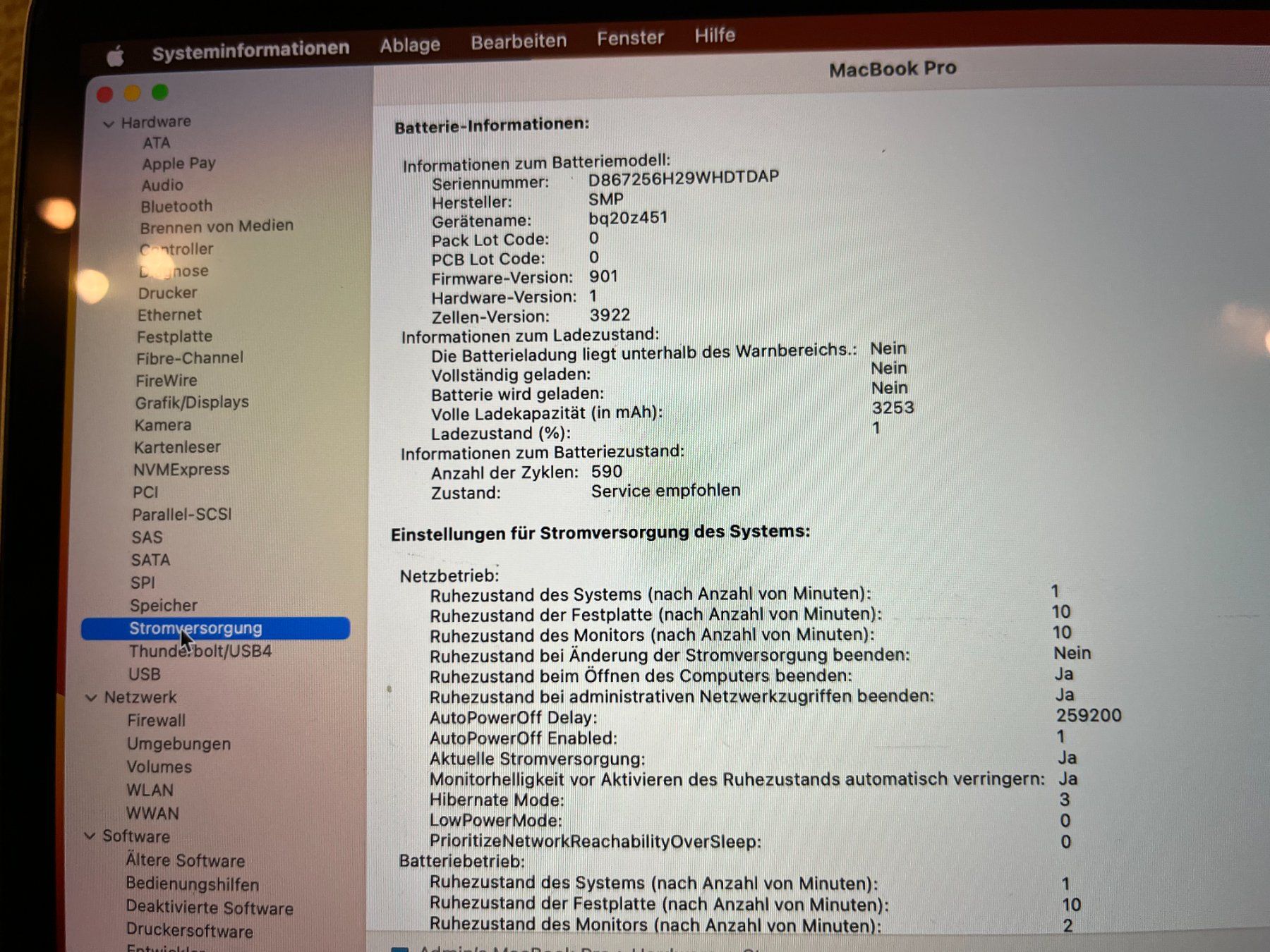Select ATA in the sidebar
The width and height of the screenshot is (1270, 952).
[x=156, y=142]
